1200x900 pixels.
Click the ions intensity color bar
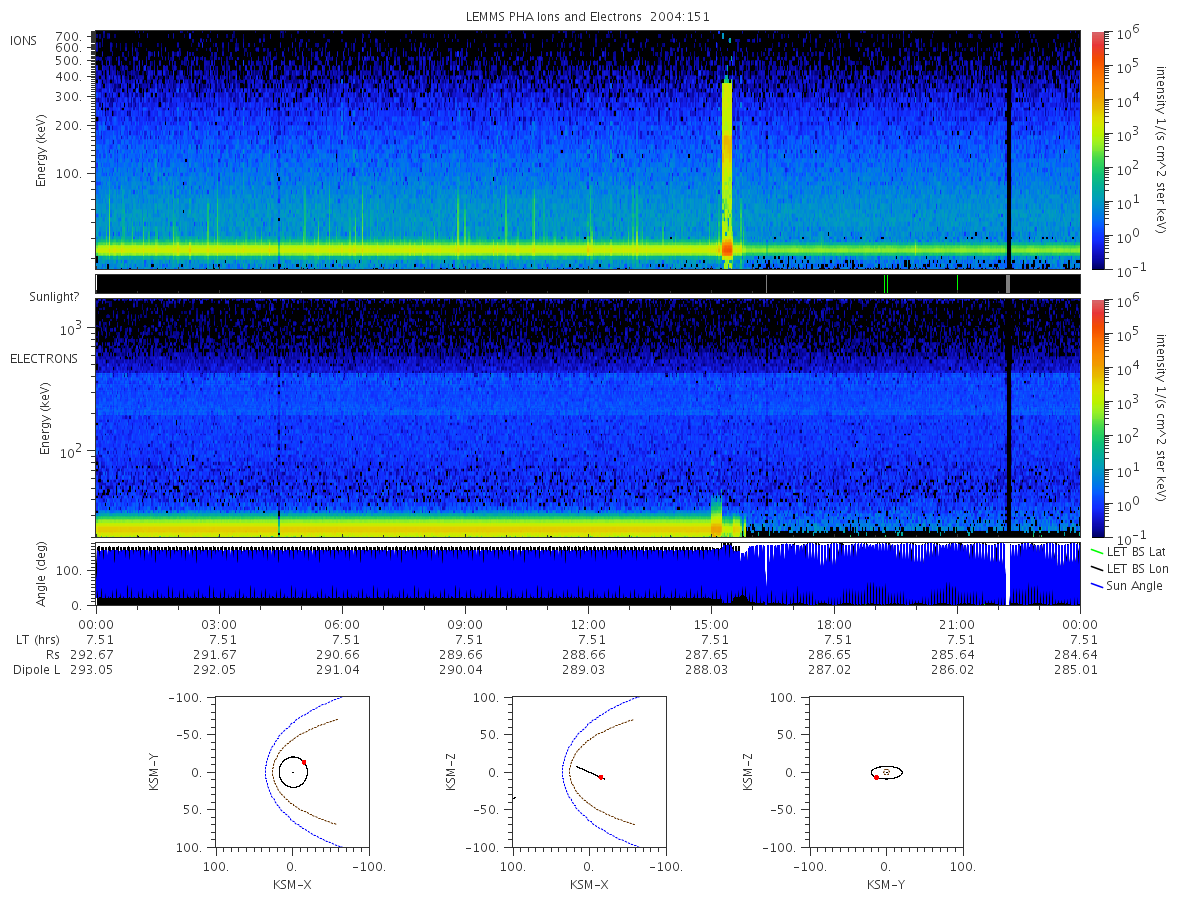(1098, 150)
